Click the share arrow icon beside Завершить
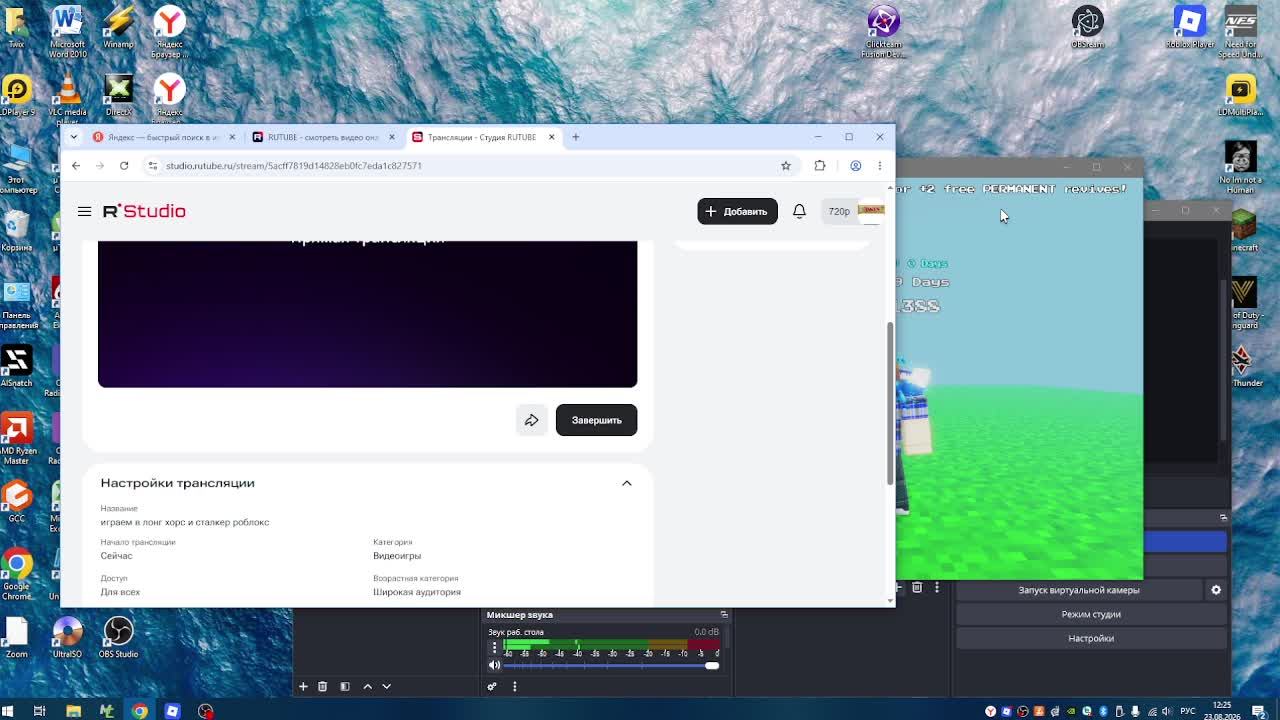 click(532, 420)
